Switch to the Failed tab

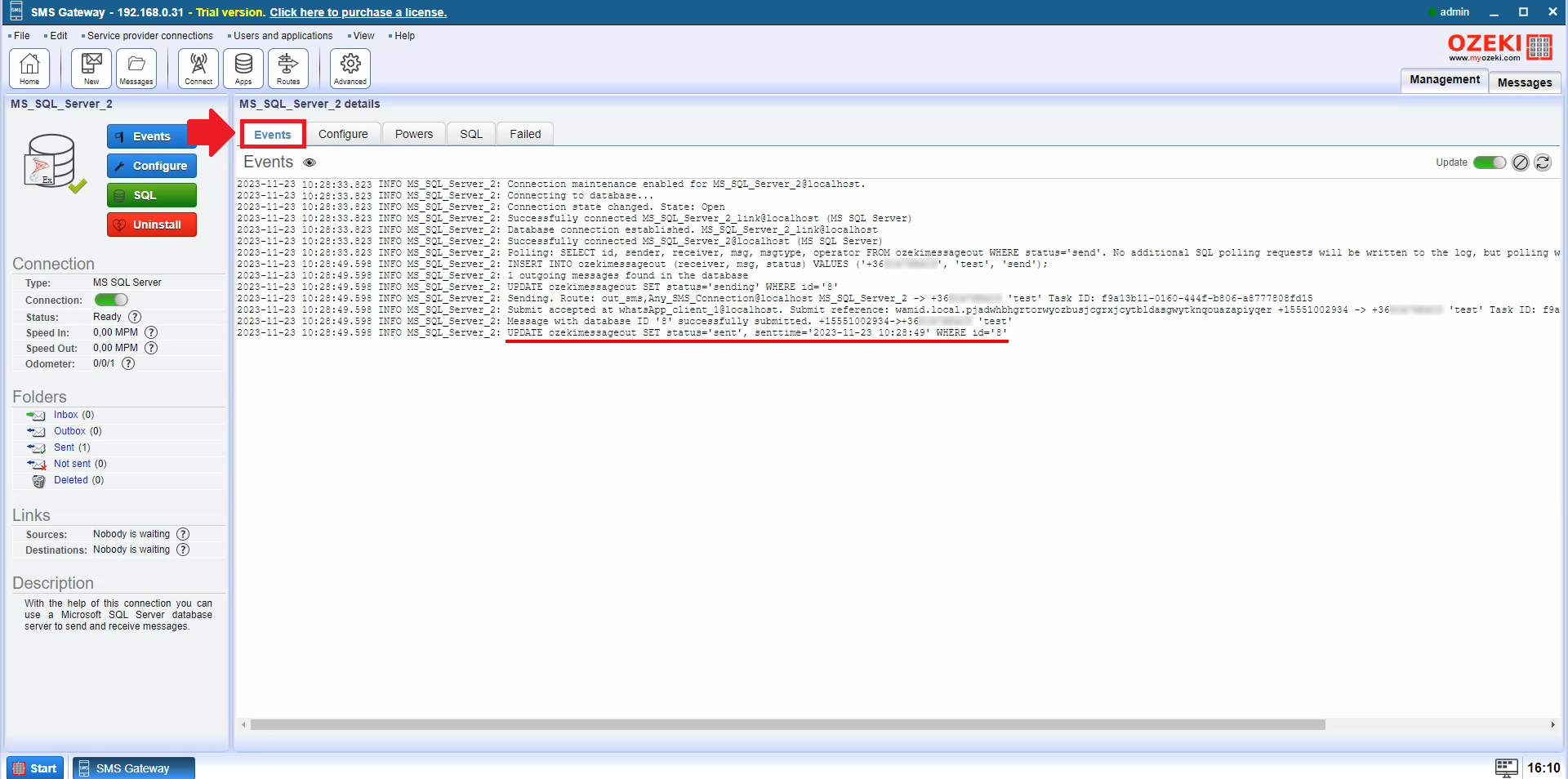[525, 134]
